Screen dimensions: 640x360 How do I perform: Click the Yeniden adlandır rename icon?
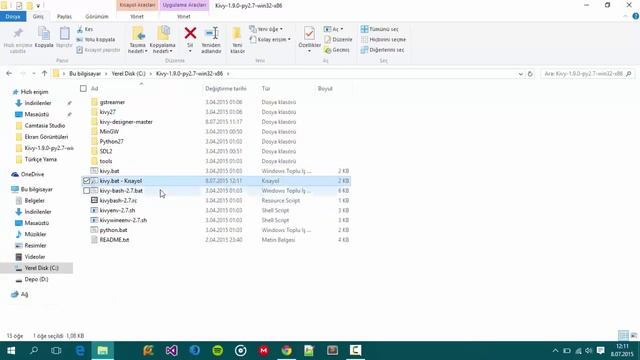tap(211, 33)
